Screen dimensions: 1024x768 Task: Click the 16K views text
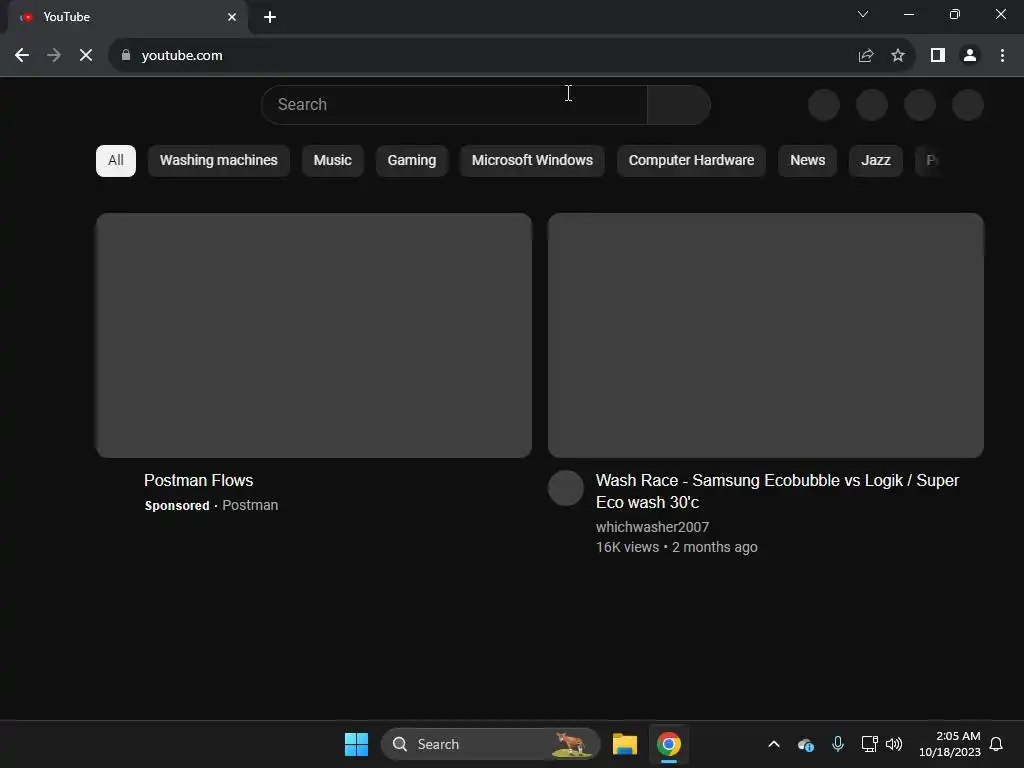click(628, 547)
